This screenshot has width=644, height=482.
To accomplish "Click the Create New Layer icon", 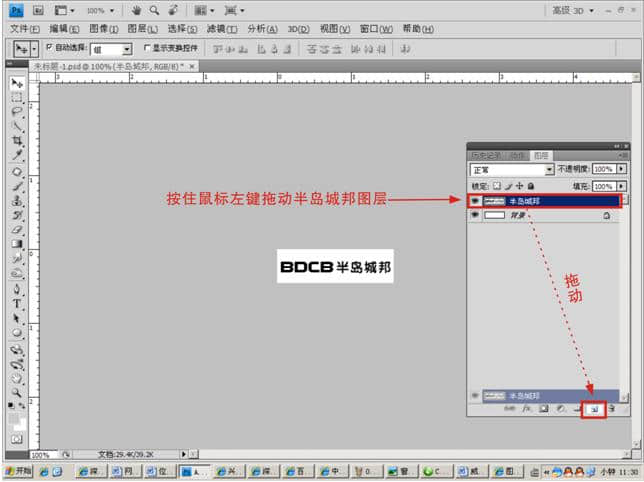I will 593,409.
